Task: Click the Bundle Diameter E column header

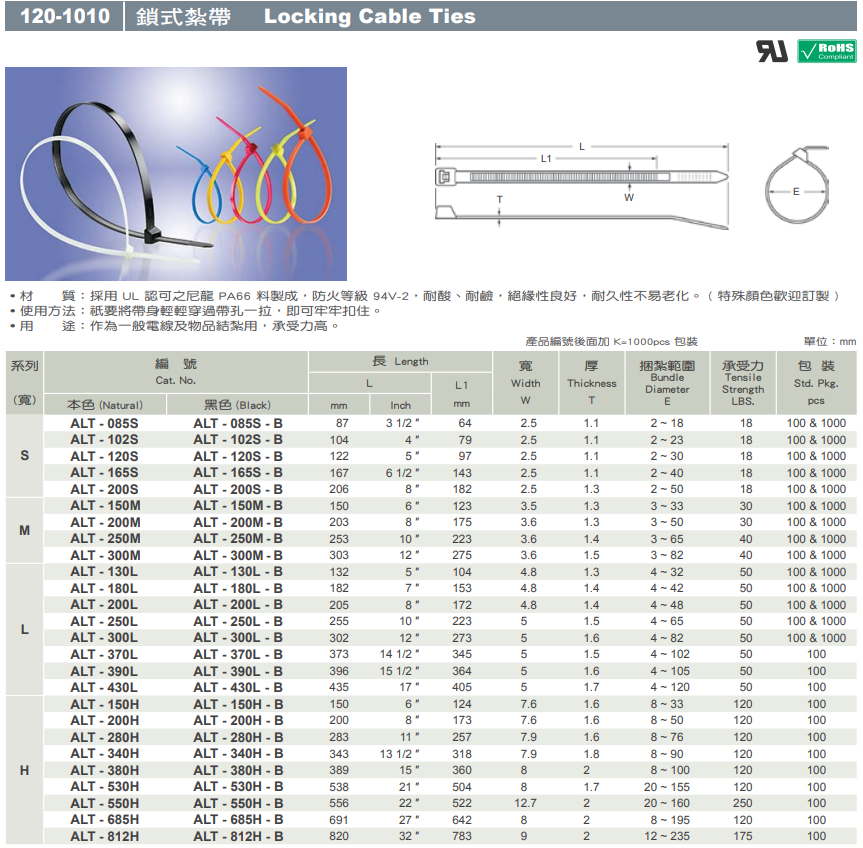Action: (667, 383)
